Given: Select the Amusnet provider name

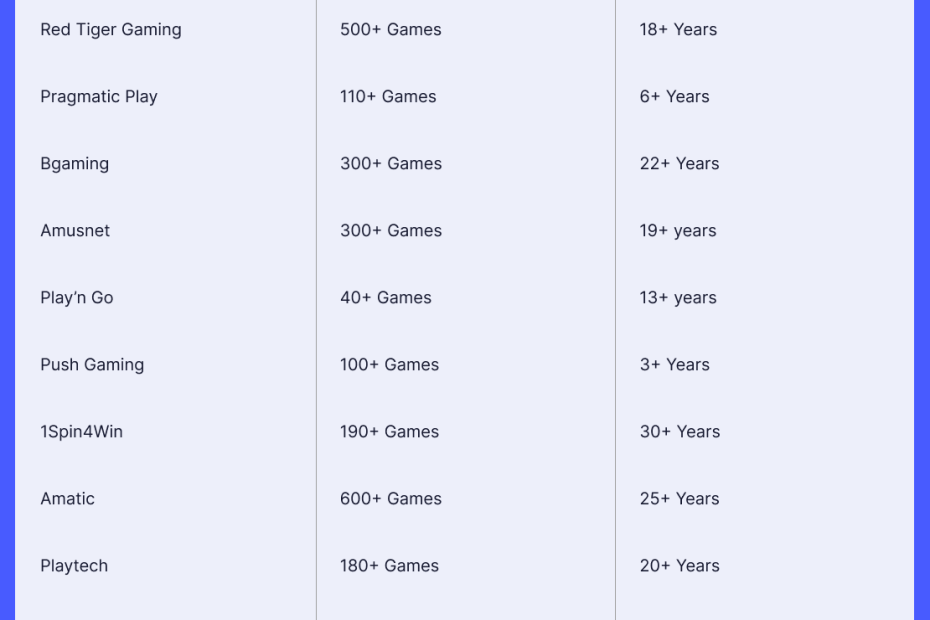Looking at the screenshot, I should [x=75, y=231].
